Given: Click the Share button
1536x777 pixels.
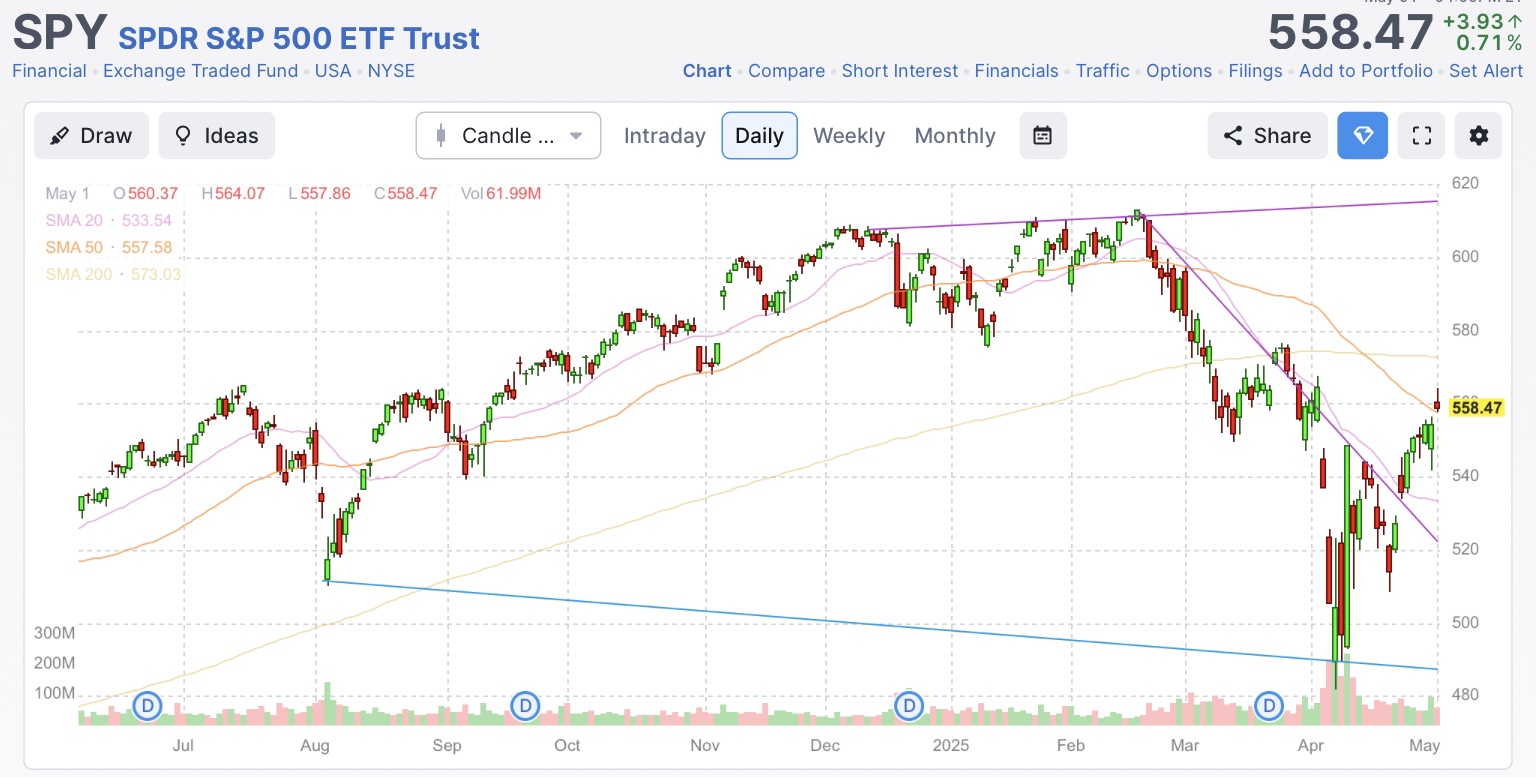Looking at the screenshot, I should click(x=1267, y=136).
